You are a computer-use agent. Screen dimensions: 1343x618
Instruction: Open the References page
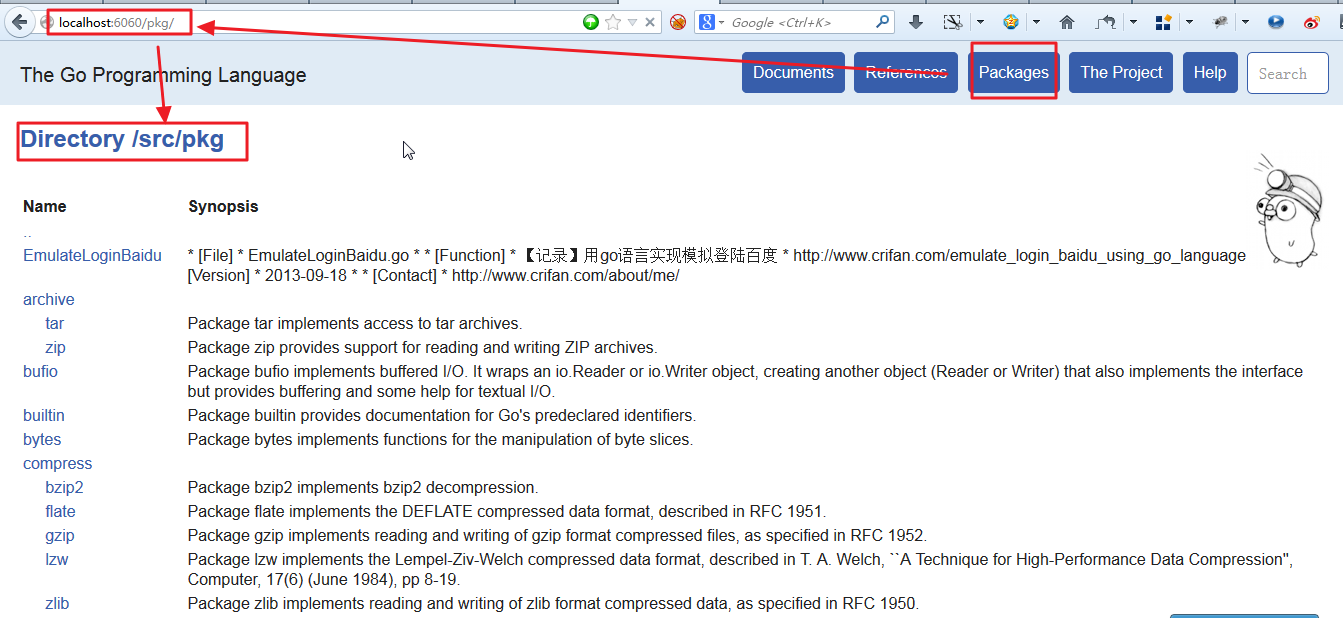pos(906,73)
